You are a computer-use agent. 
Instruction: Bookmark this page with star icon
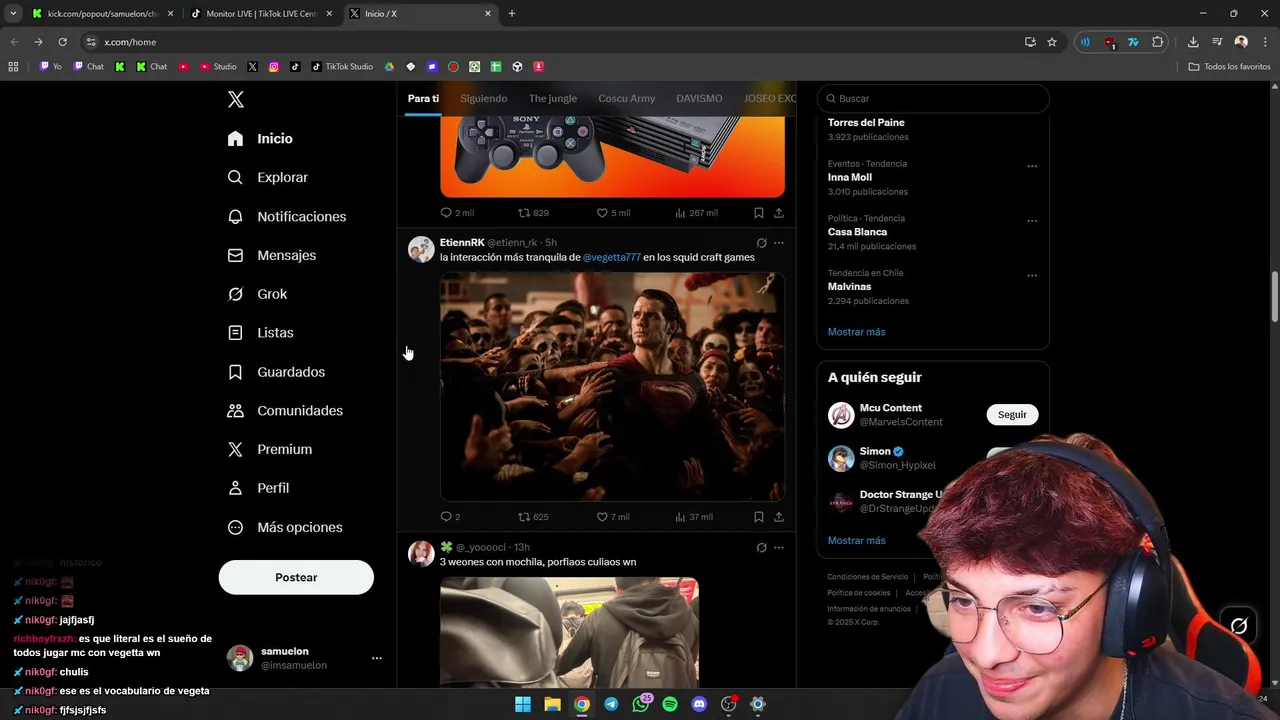1052,42
